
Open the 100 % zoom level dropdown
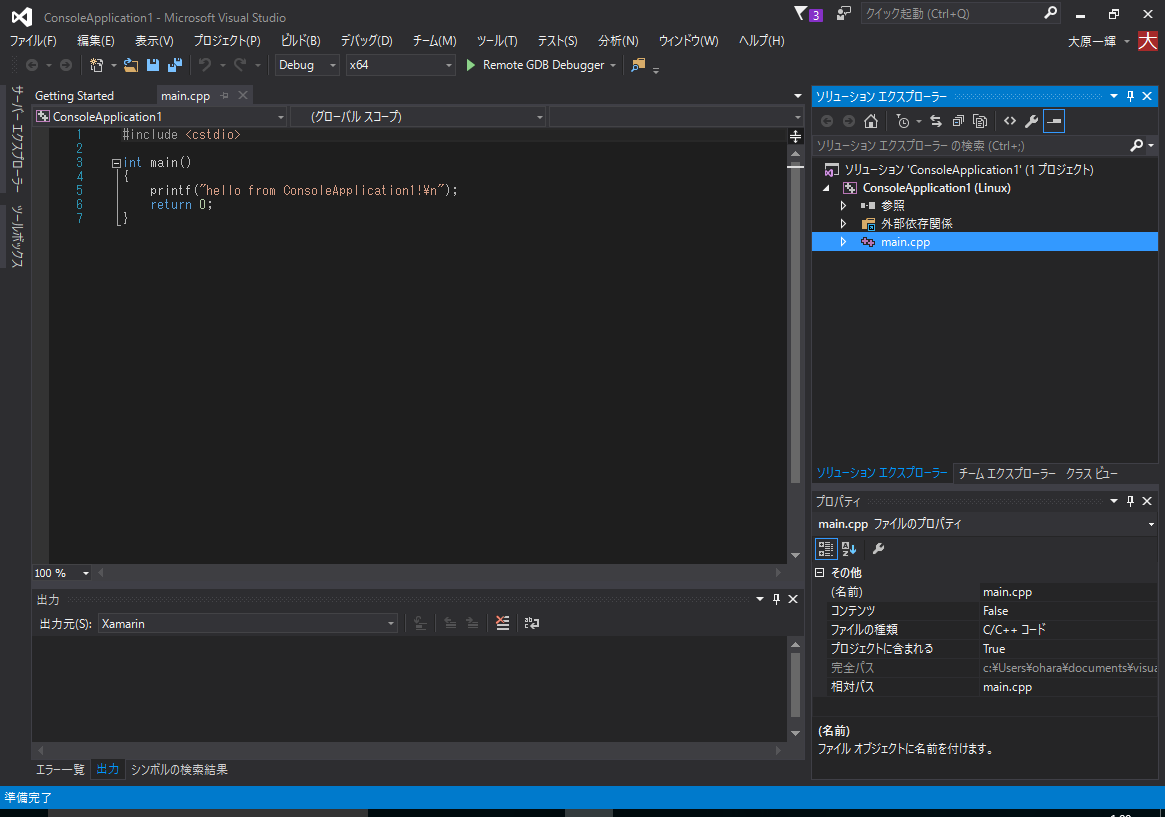click(85, 573)
